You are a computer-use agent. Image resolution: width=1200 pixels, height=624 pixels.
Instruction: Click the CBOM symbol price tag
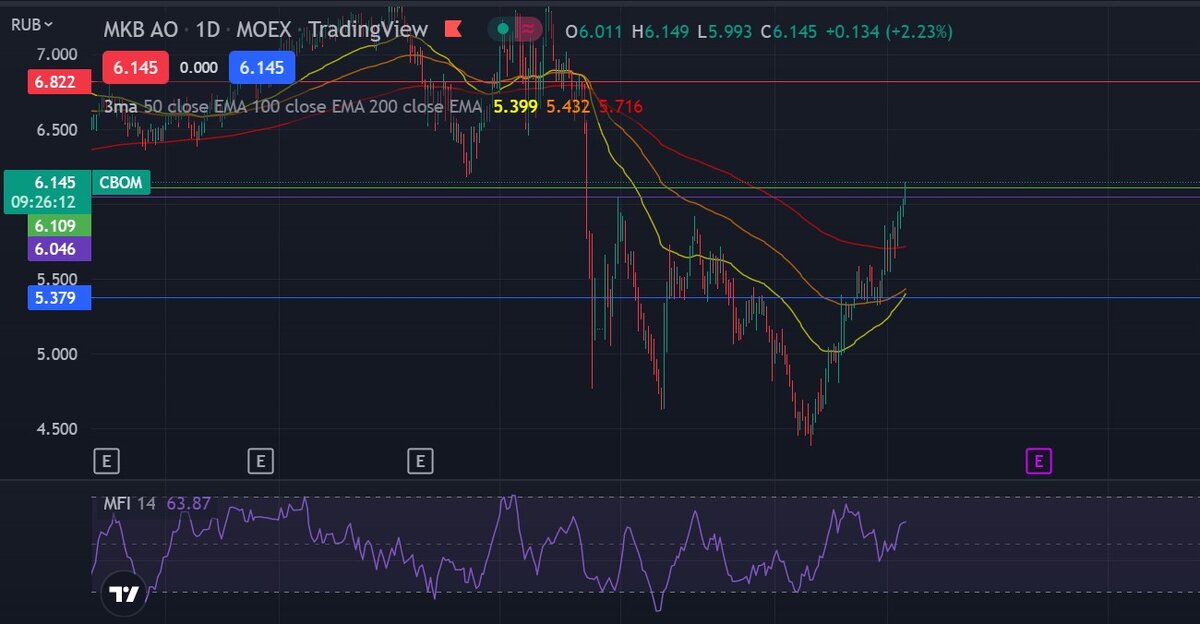click(122, 183)
